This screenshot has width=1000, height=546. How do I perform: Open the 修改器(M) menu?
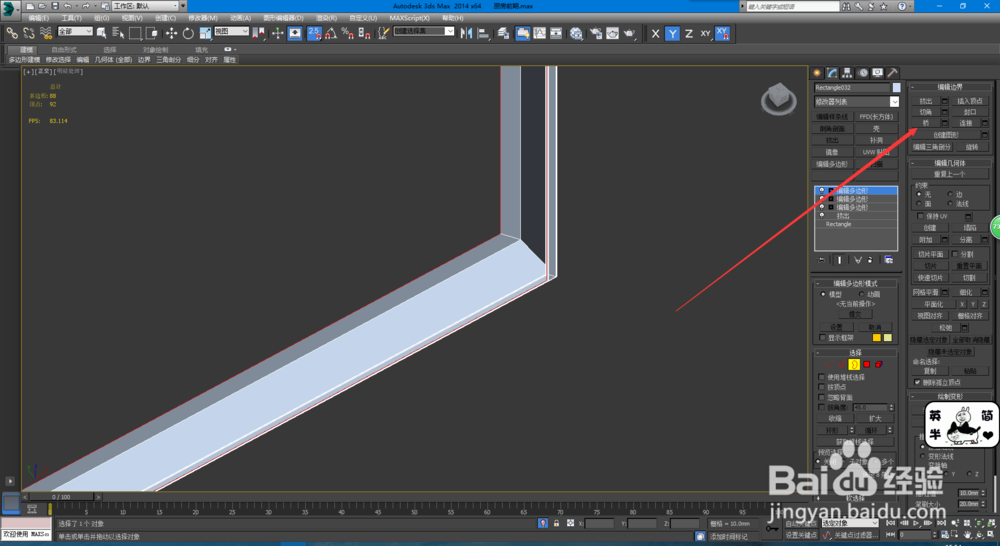click(x=203, y=18)
